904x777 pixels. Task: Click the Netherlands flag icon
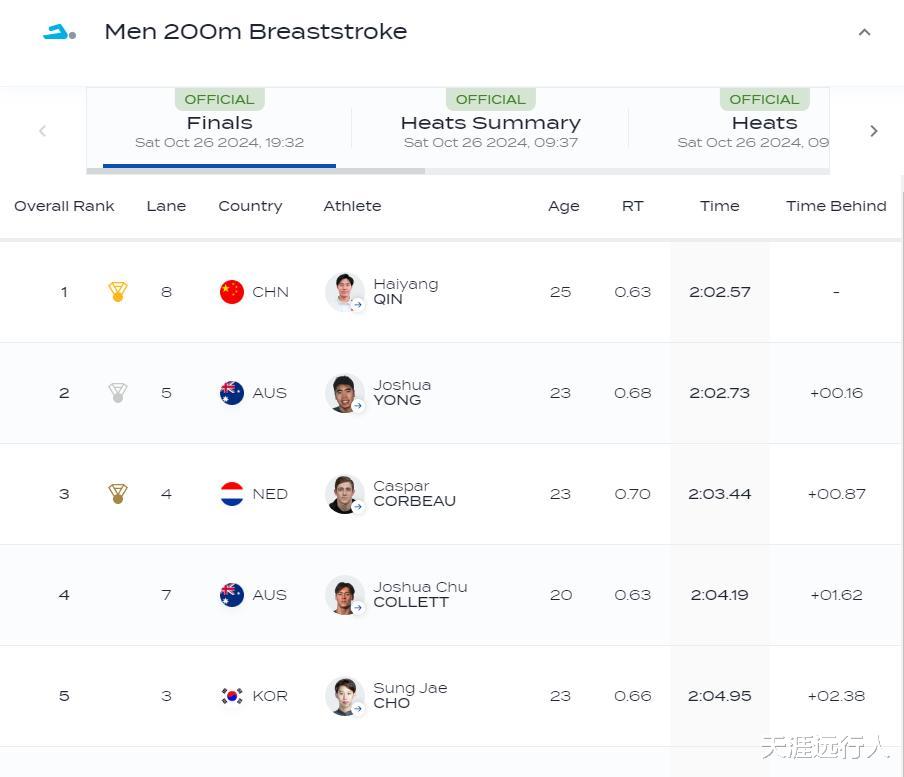[x=232, y=494]
